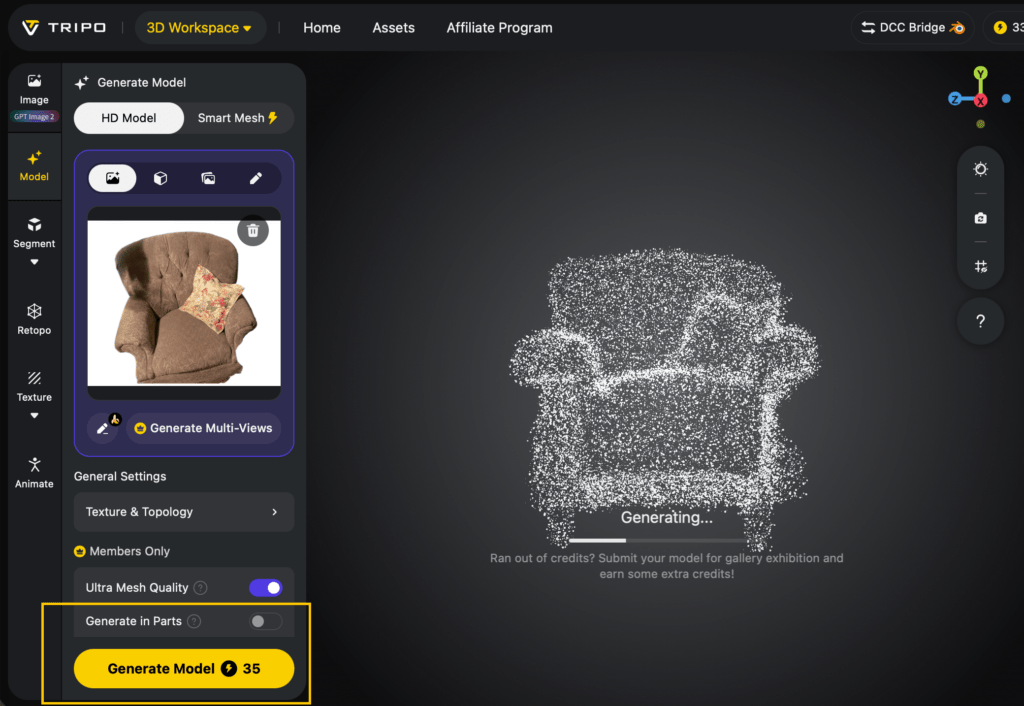Click the Generate Model sparkle header icon
Image resolution: width=1024 pixels, height=706 pixels.
tap(82, 83)
